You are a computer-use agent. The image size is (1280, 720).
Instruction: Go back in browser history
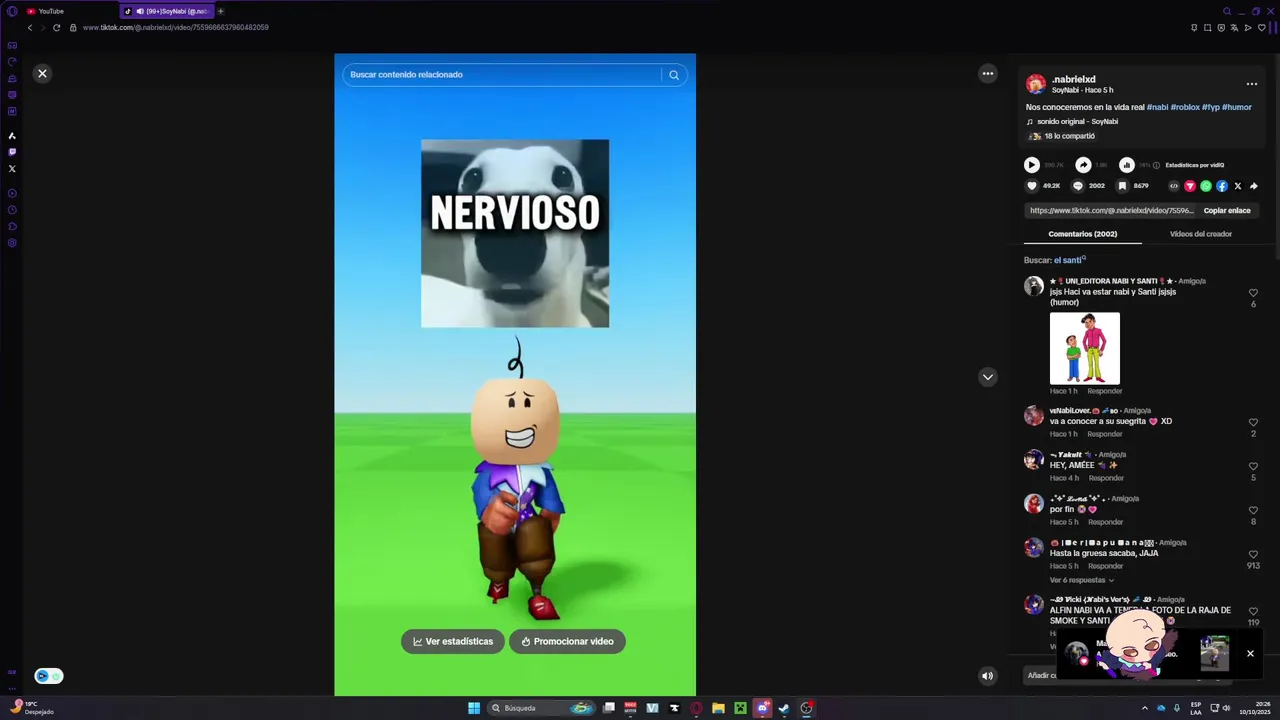(x=29, y=27)
